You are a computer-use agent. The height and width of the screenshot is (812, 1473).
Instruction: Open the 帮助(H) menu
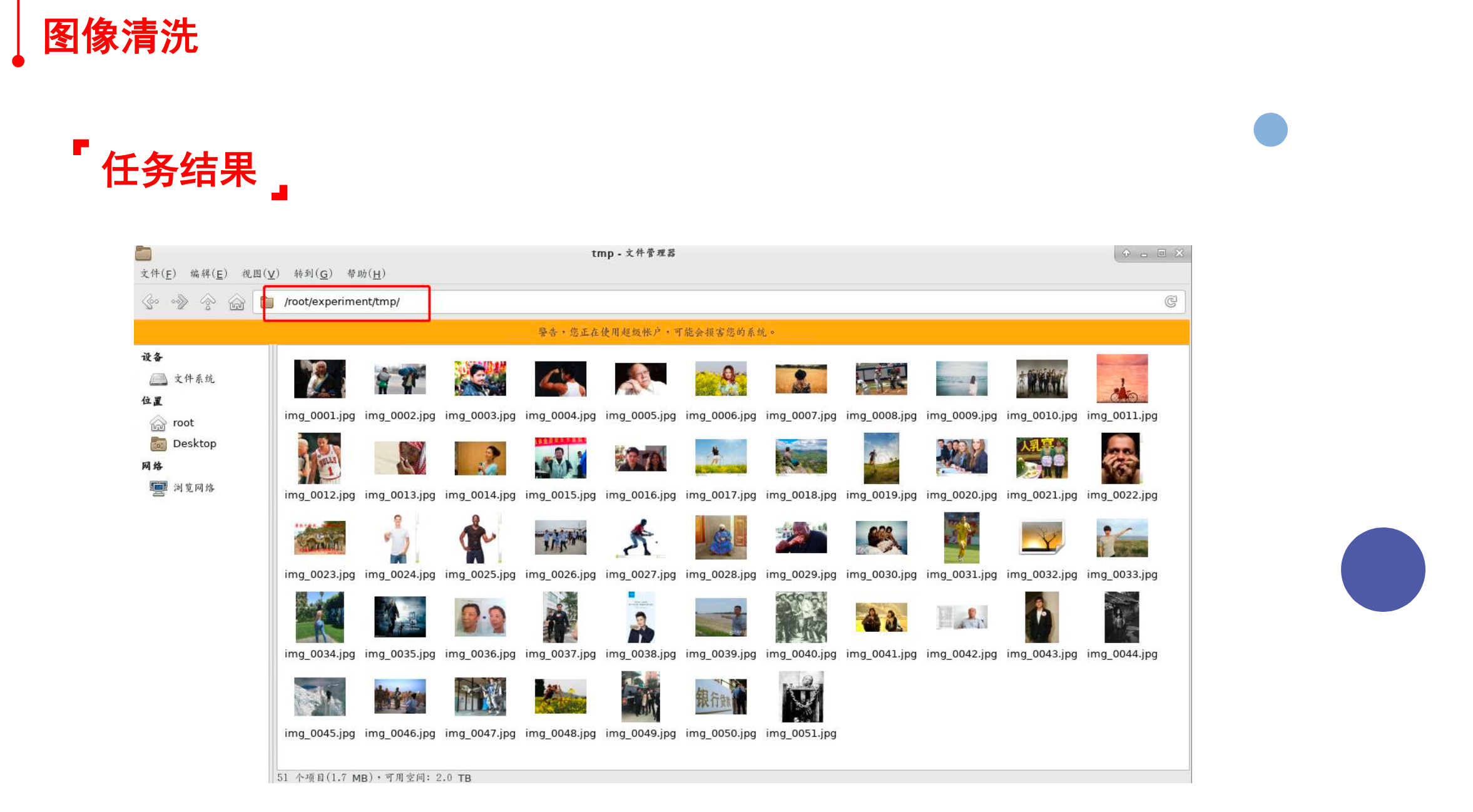[x=366, y=273]
